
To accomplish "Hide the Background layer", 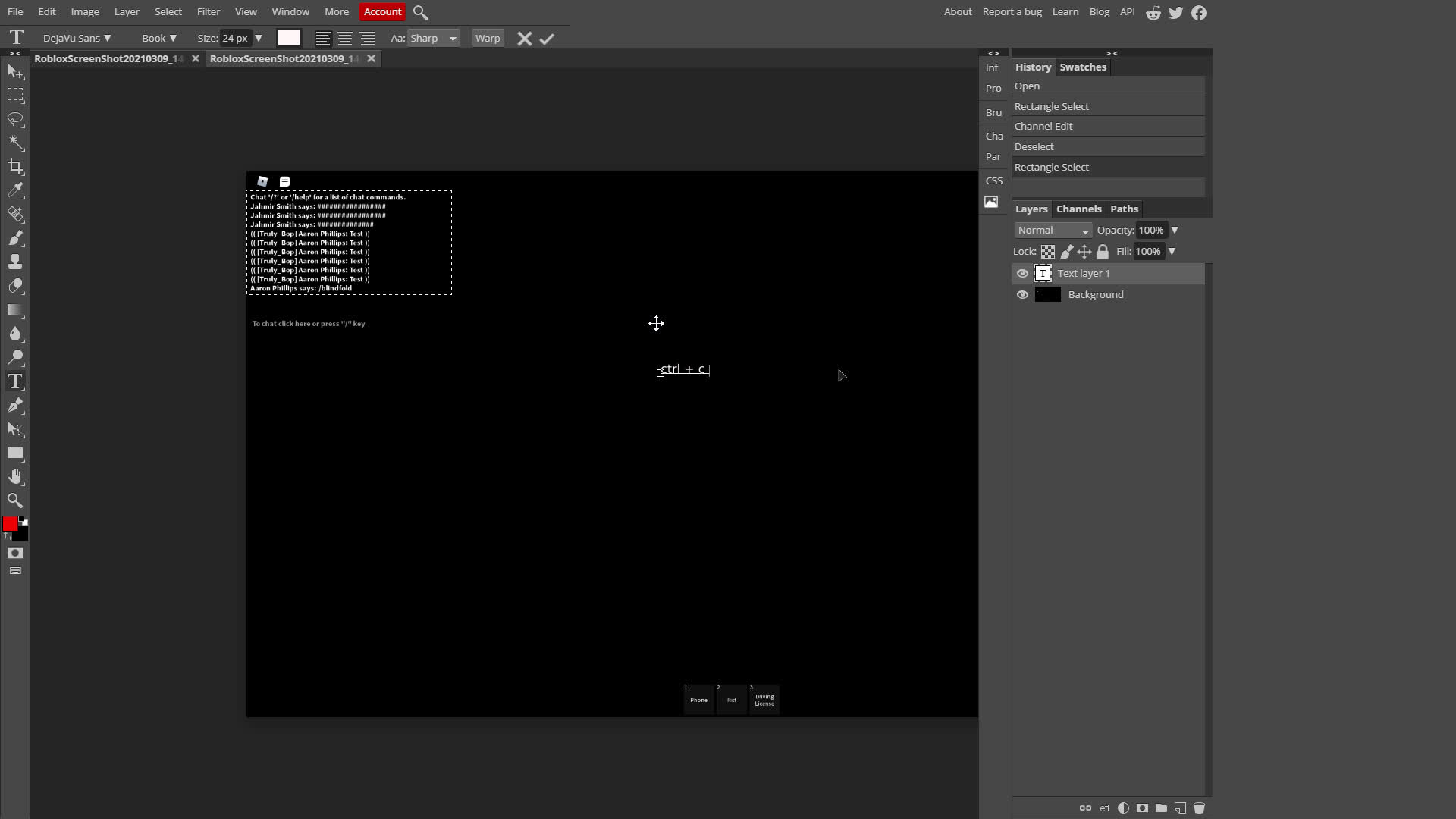I will [1022, 294].
